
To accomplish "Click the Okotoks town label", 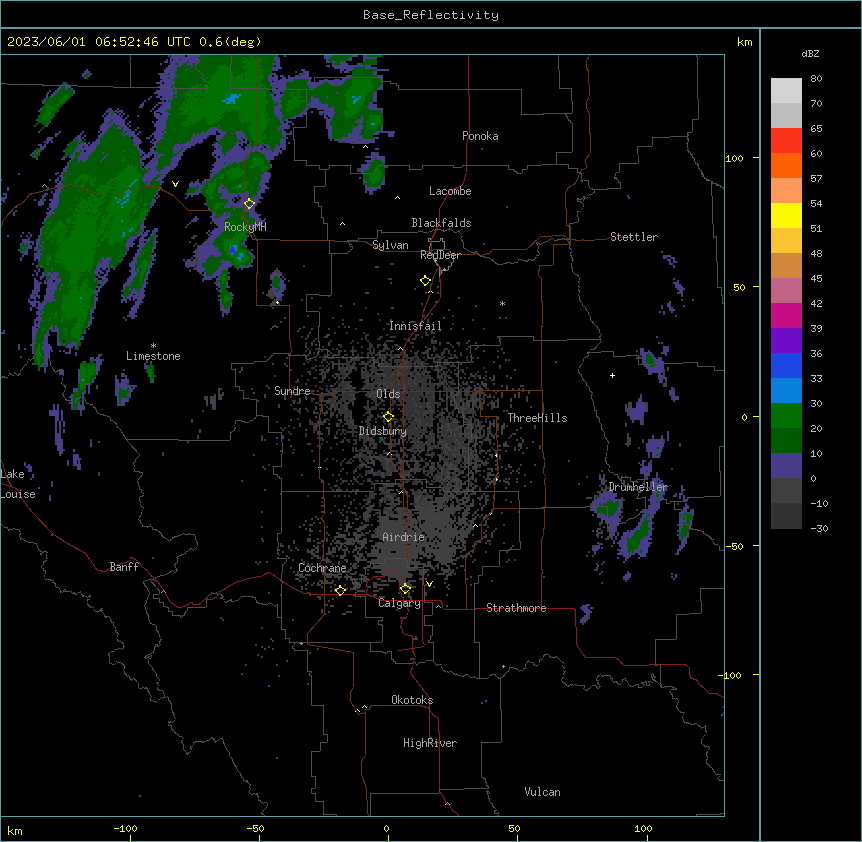I will click(412, 700).
